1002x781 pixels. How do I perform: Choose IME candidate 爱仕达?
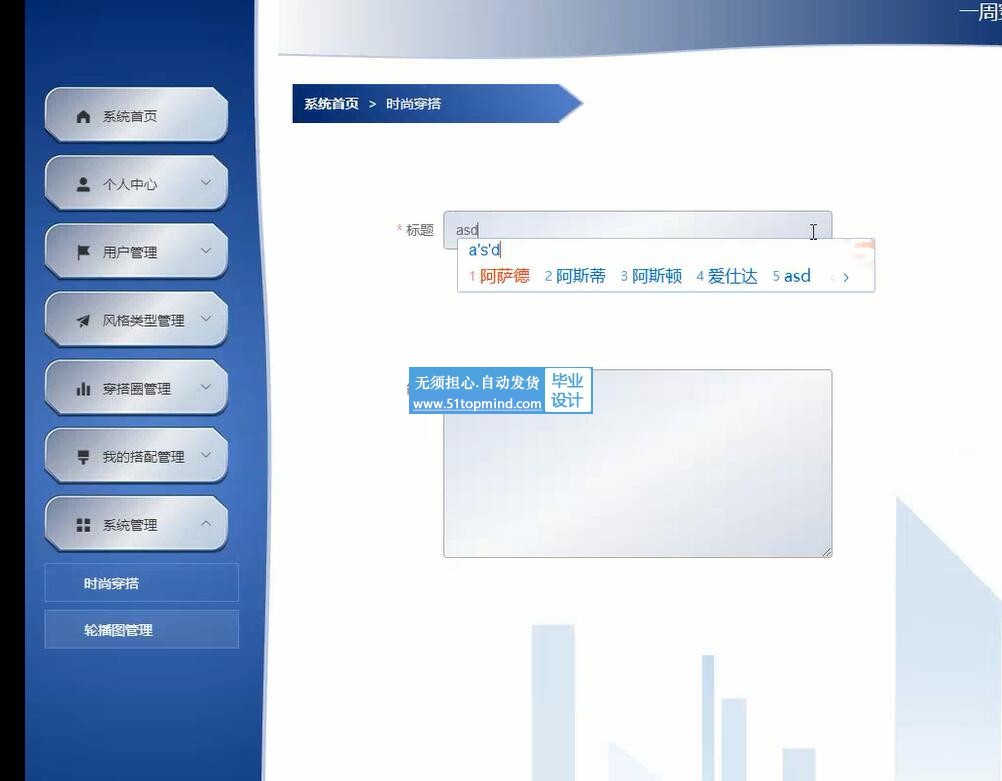pos(727,276)
